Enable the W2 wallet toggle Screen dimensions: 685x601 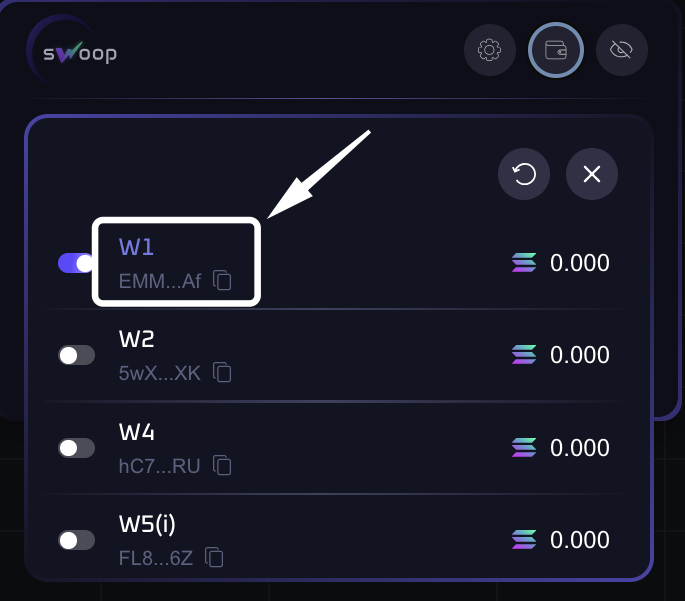(x=77, y=355)
